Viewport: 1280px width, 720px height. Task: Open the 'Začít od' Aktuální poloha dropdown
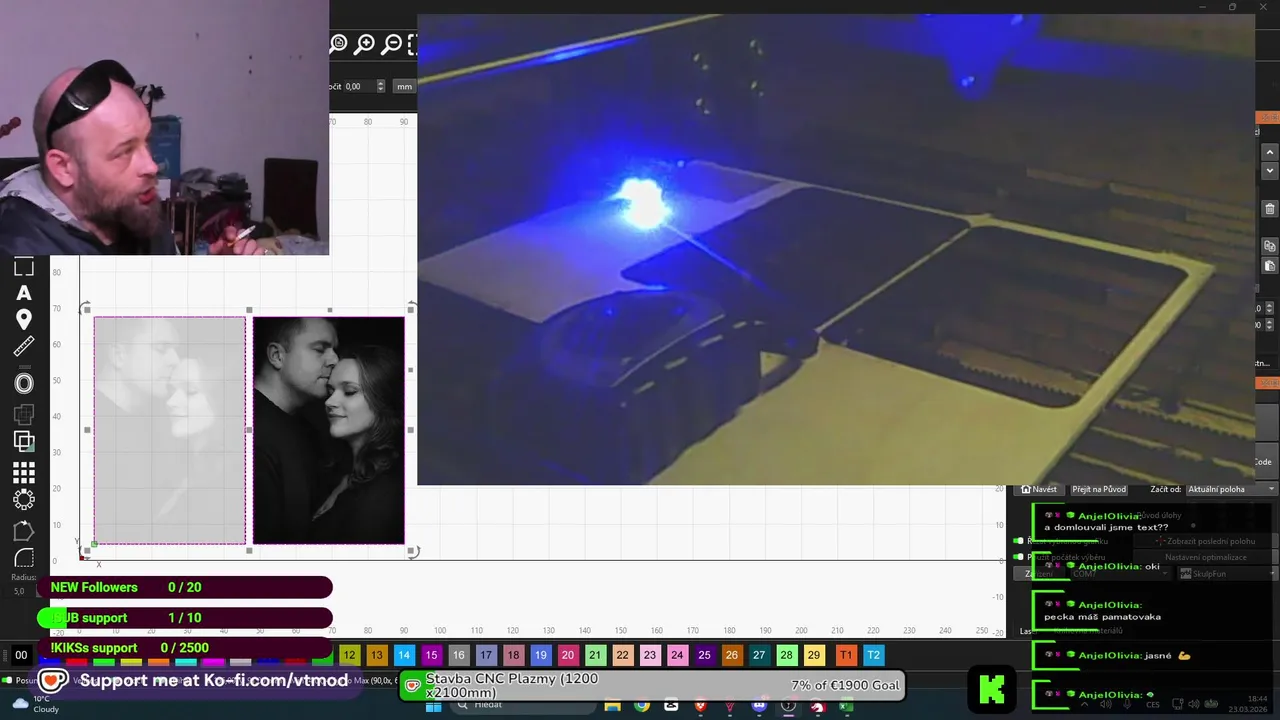[1231, 489]
